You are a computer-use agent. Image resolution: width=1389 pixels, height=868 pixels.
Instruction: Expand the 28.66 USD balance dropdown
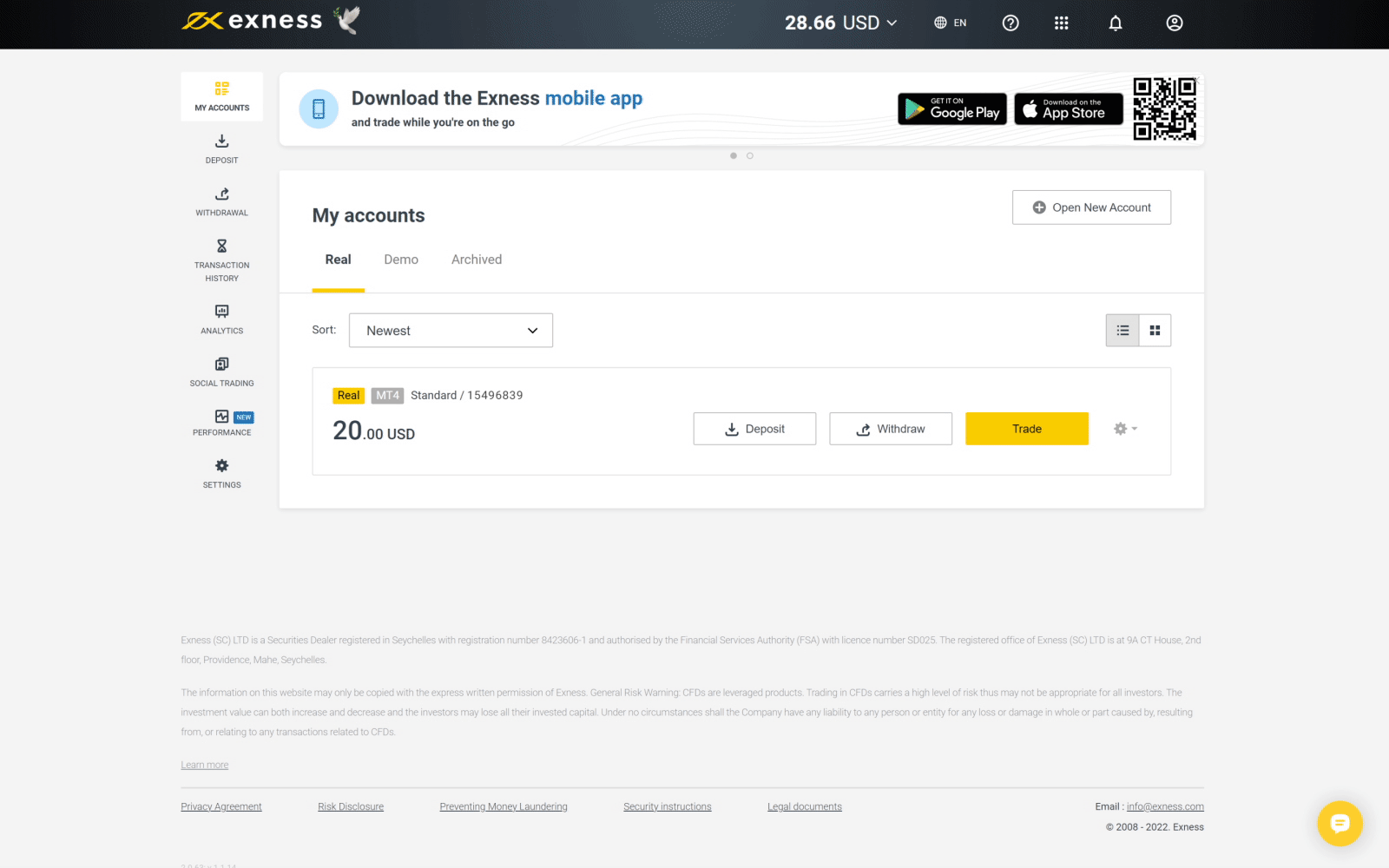tap(840, 23)
